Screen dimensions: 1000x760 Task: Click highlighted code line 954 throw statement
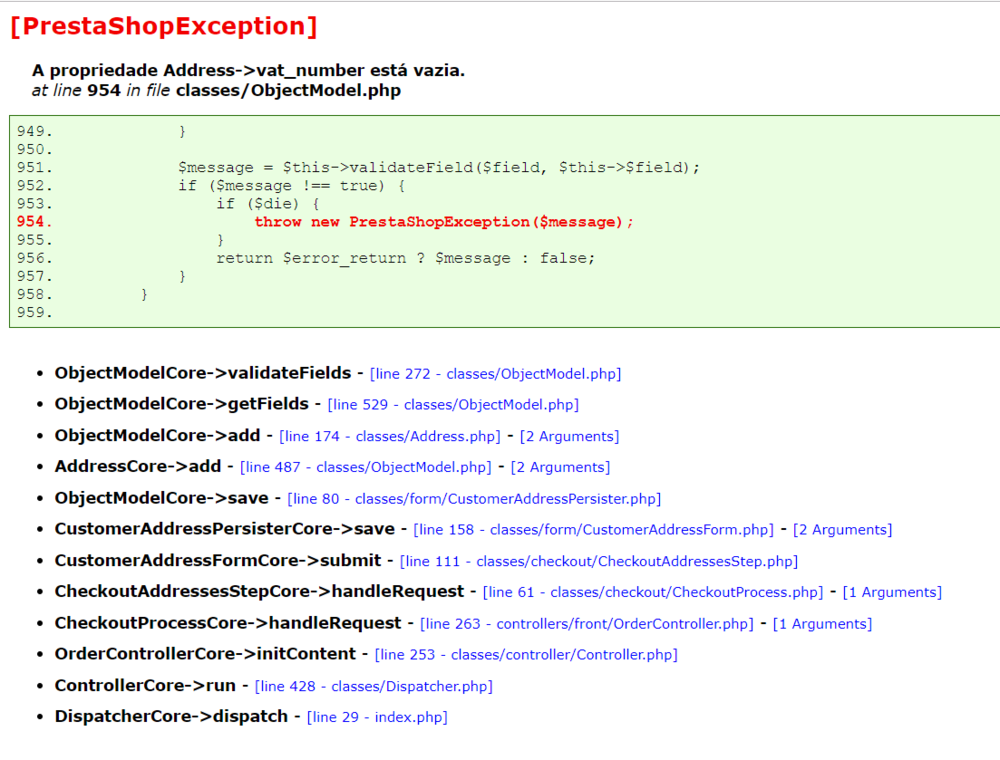(x=444, y=222)
